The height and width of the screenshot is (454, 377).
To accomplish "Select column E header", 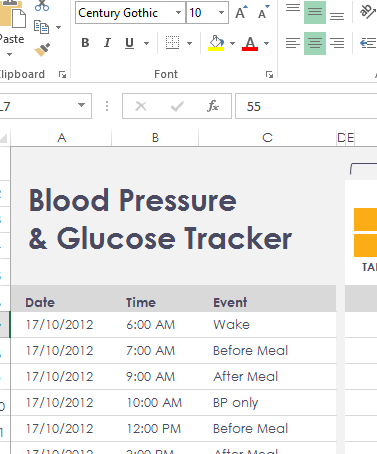I will (x=350, y=138).
